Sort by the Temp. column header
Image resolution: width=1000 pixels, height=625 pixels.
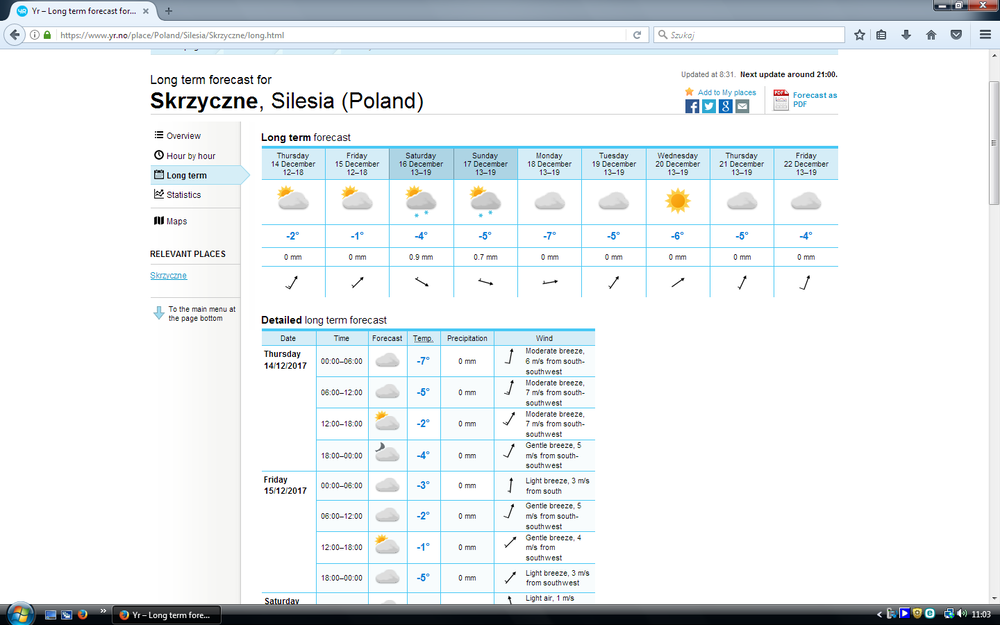tap(423, 339)
